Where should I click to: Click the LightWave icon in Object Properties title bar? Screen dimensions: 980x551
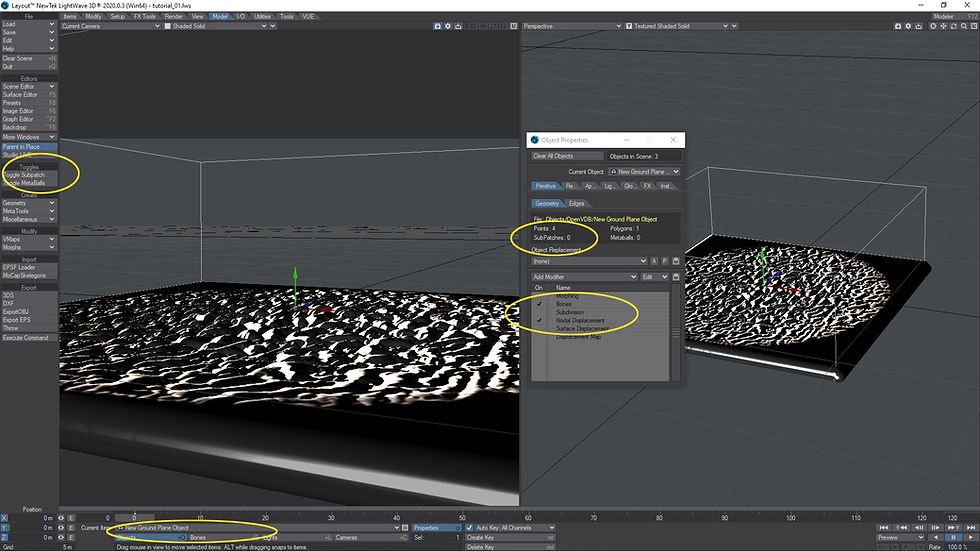pyautogui.click(x=534, y=140)
